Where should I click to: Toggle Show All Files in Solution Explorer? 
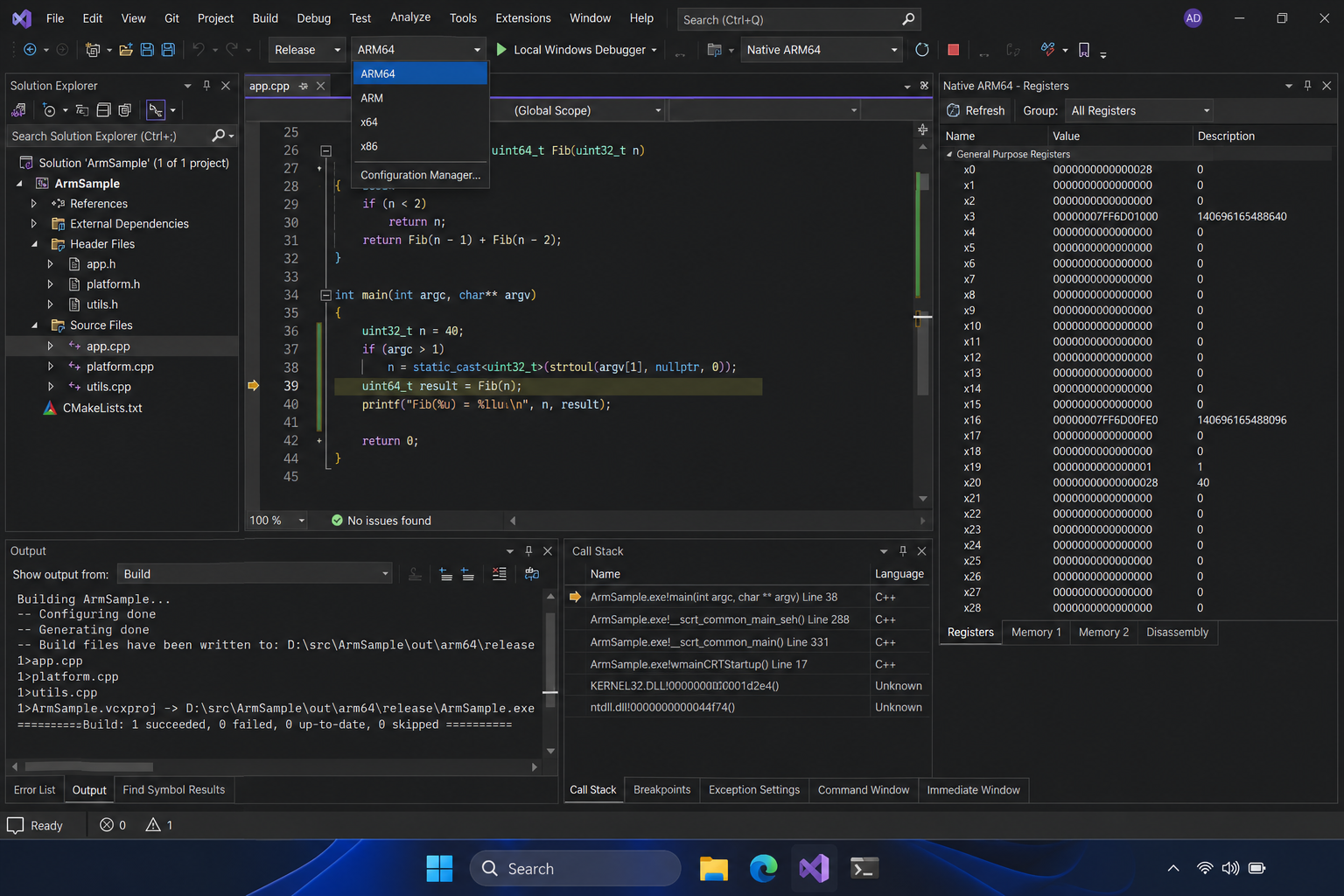[124, 110]
